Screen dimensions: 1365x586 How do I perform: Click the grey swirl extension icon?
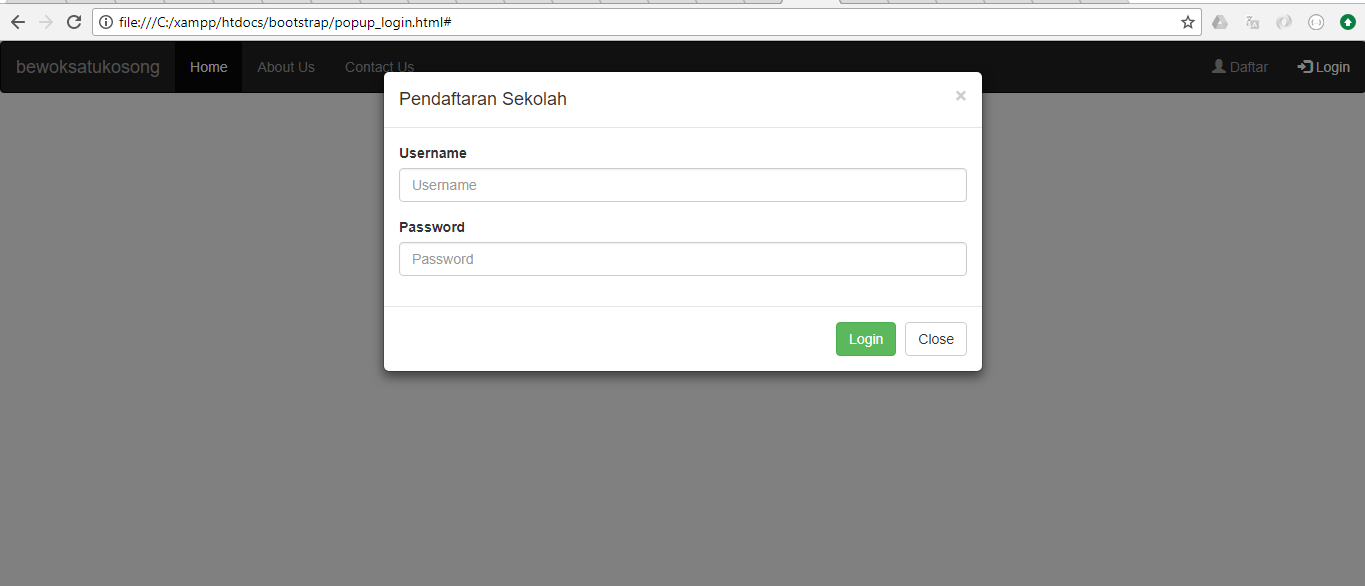(1284, 22)
